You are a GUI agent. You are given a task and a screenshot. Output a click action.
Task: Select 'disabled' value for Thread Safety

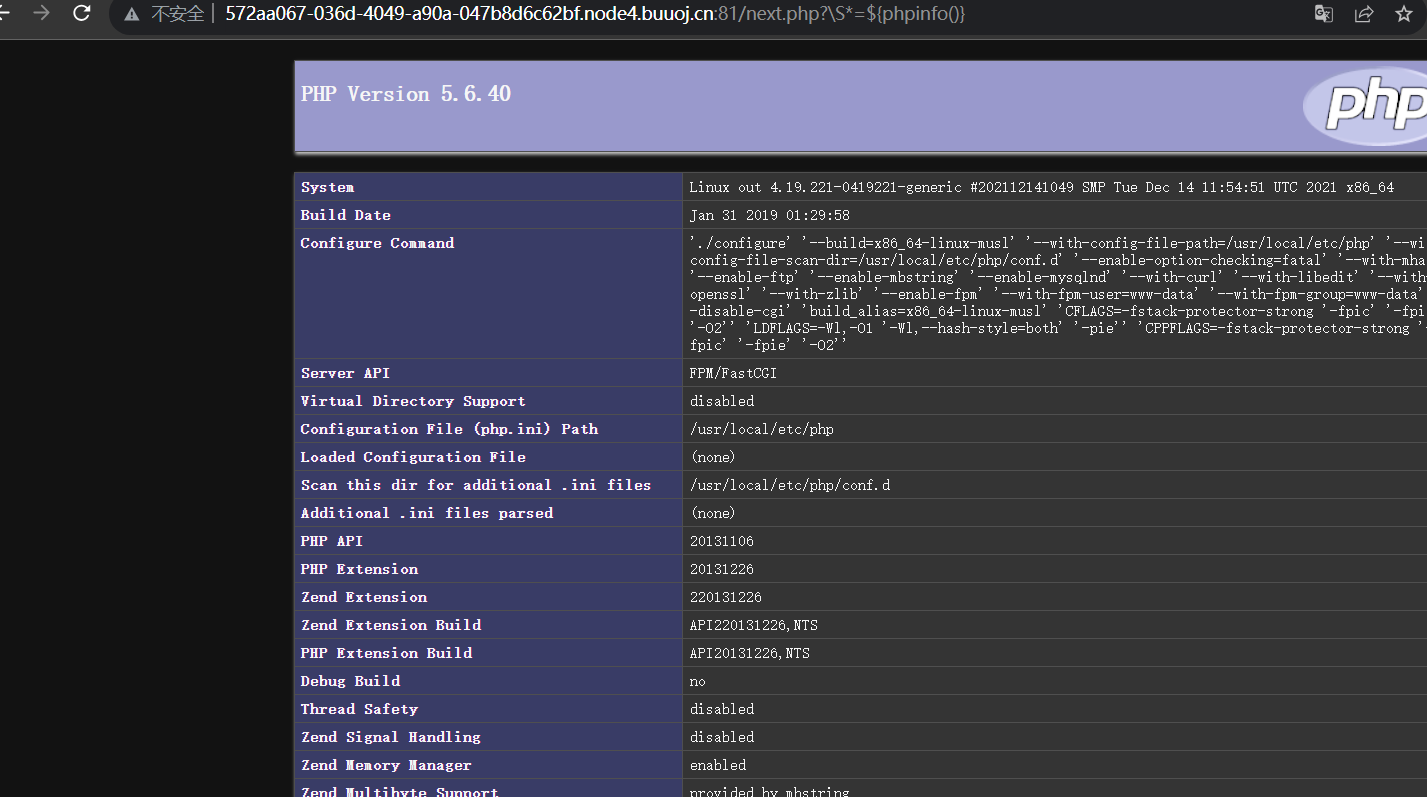(722, 709)
